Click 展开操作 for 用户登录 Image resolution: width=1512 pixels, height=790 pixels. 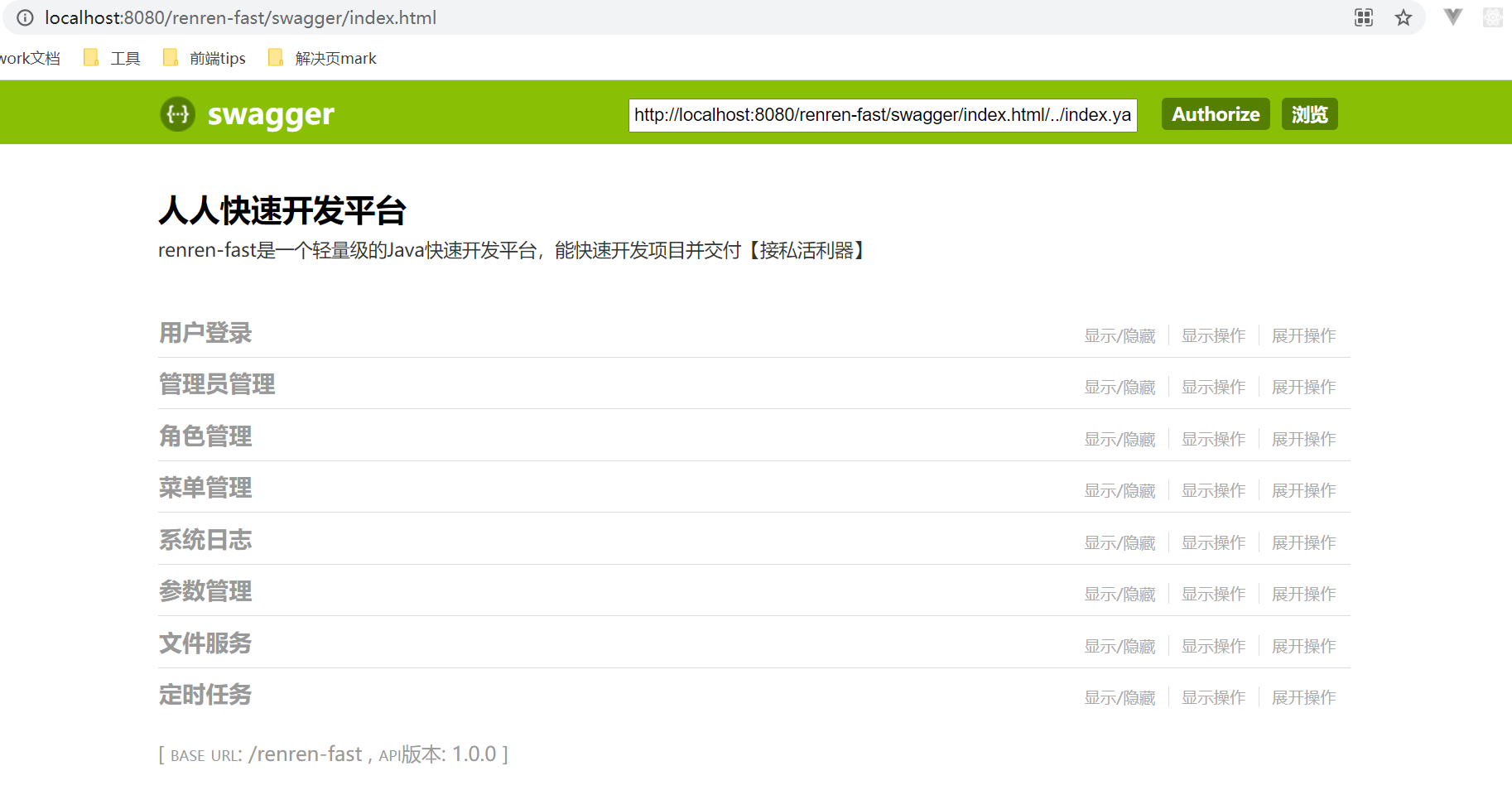pos(1304,335)
